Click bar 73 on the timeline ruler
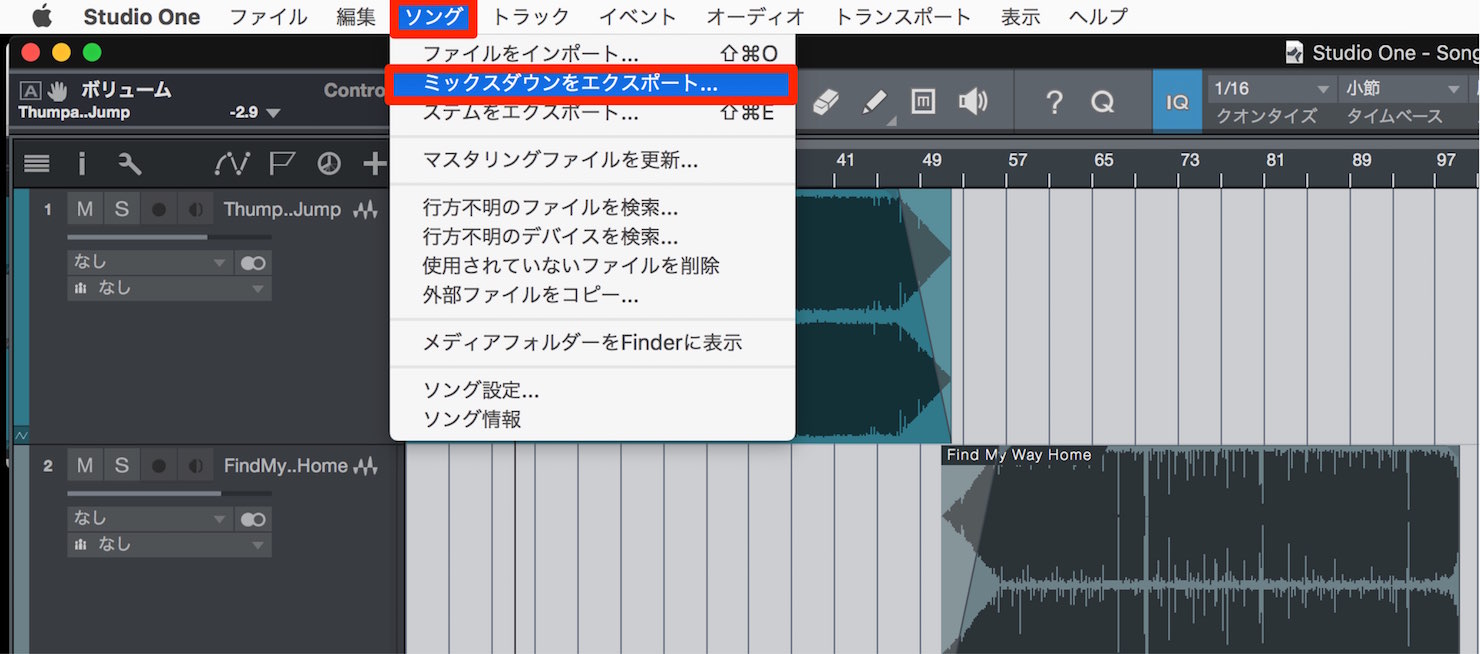The image size is (1480, 654). [1189, 160]
